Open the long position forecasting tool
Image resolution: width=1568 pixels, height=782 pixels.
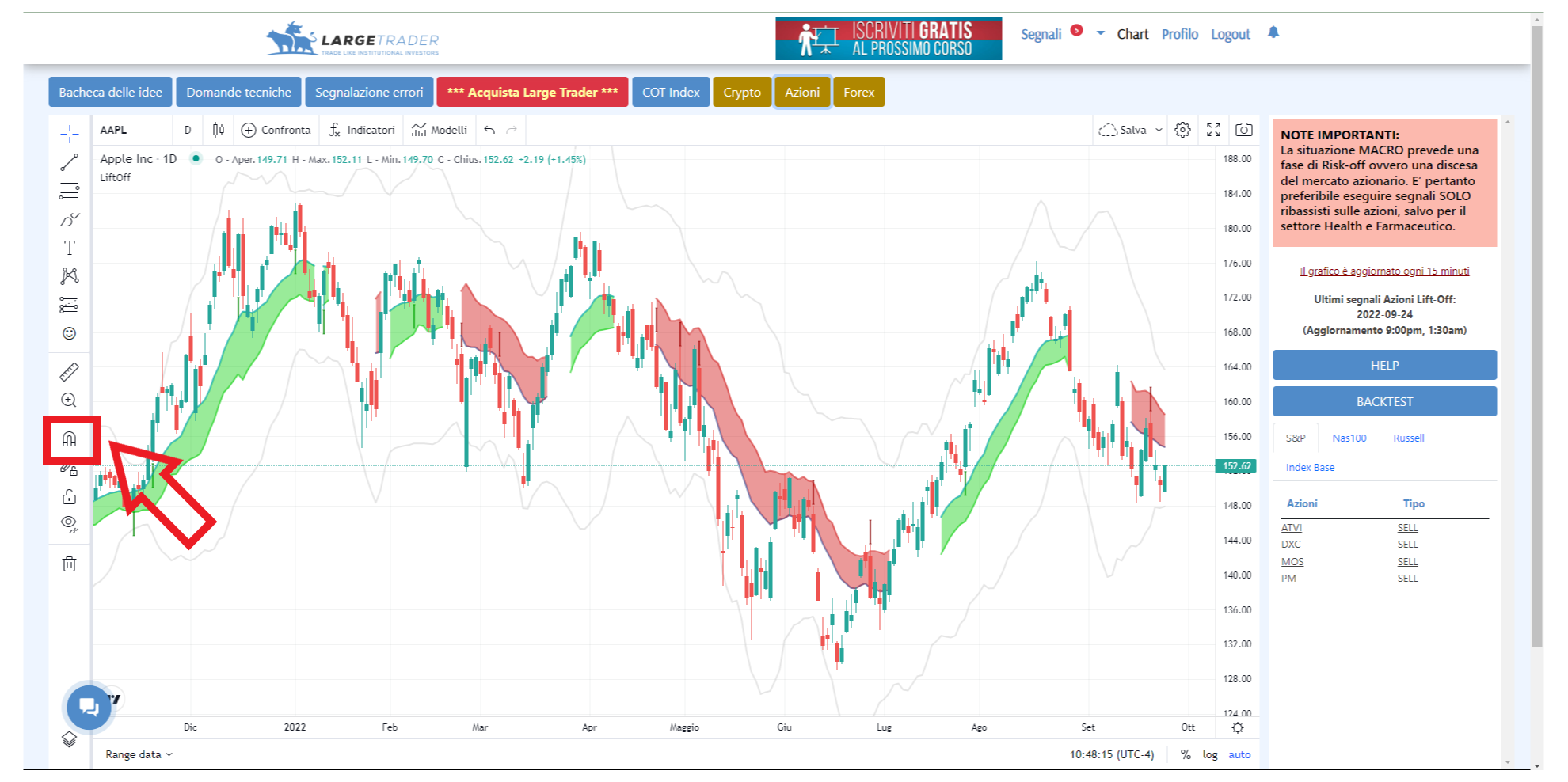click(70, 305)
